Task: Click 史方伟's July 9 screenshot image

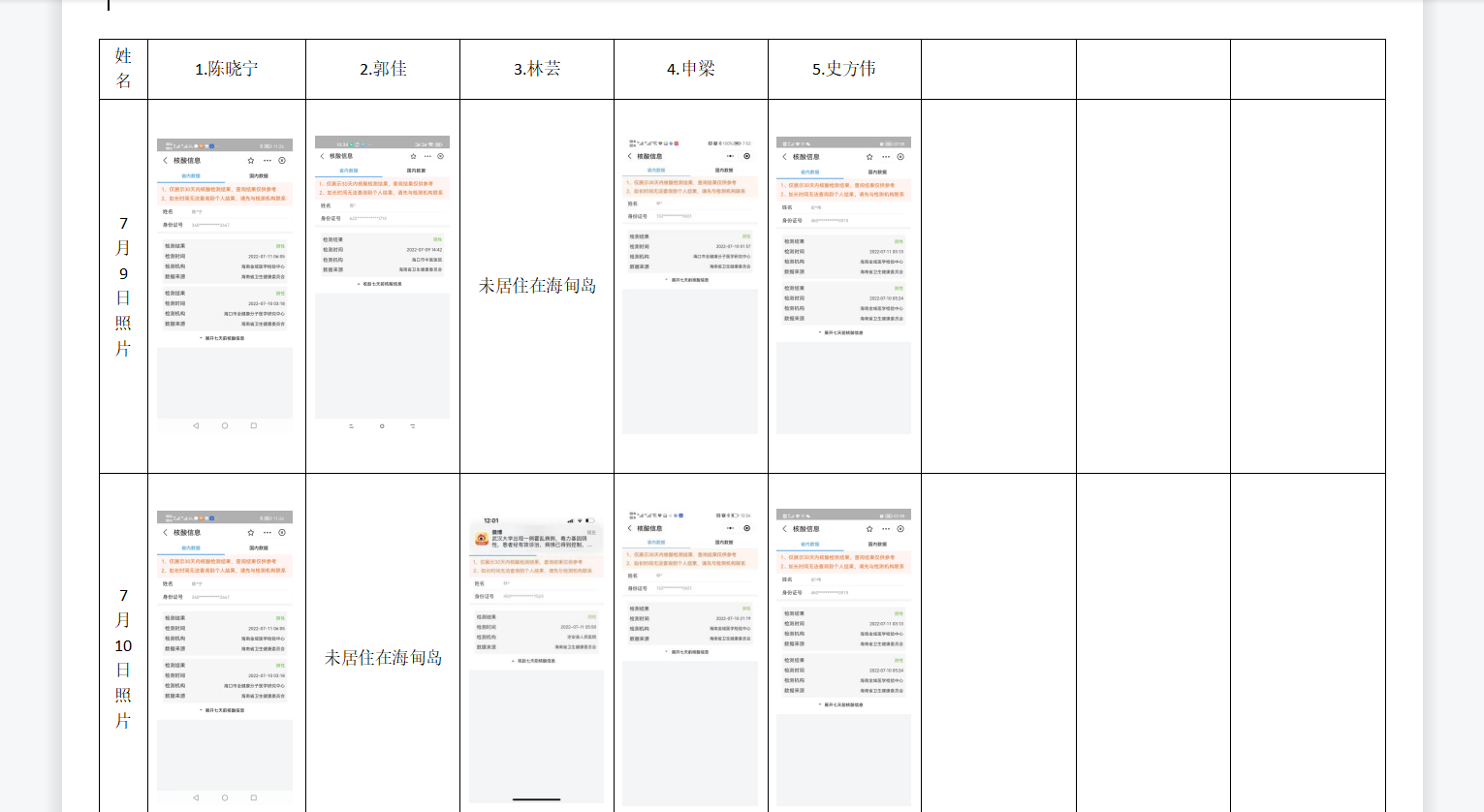Action: 843,286
